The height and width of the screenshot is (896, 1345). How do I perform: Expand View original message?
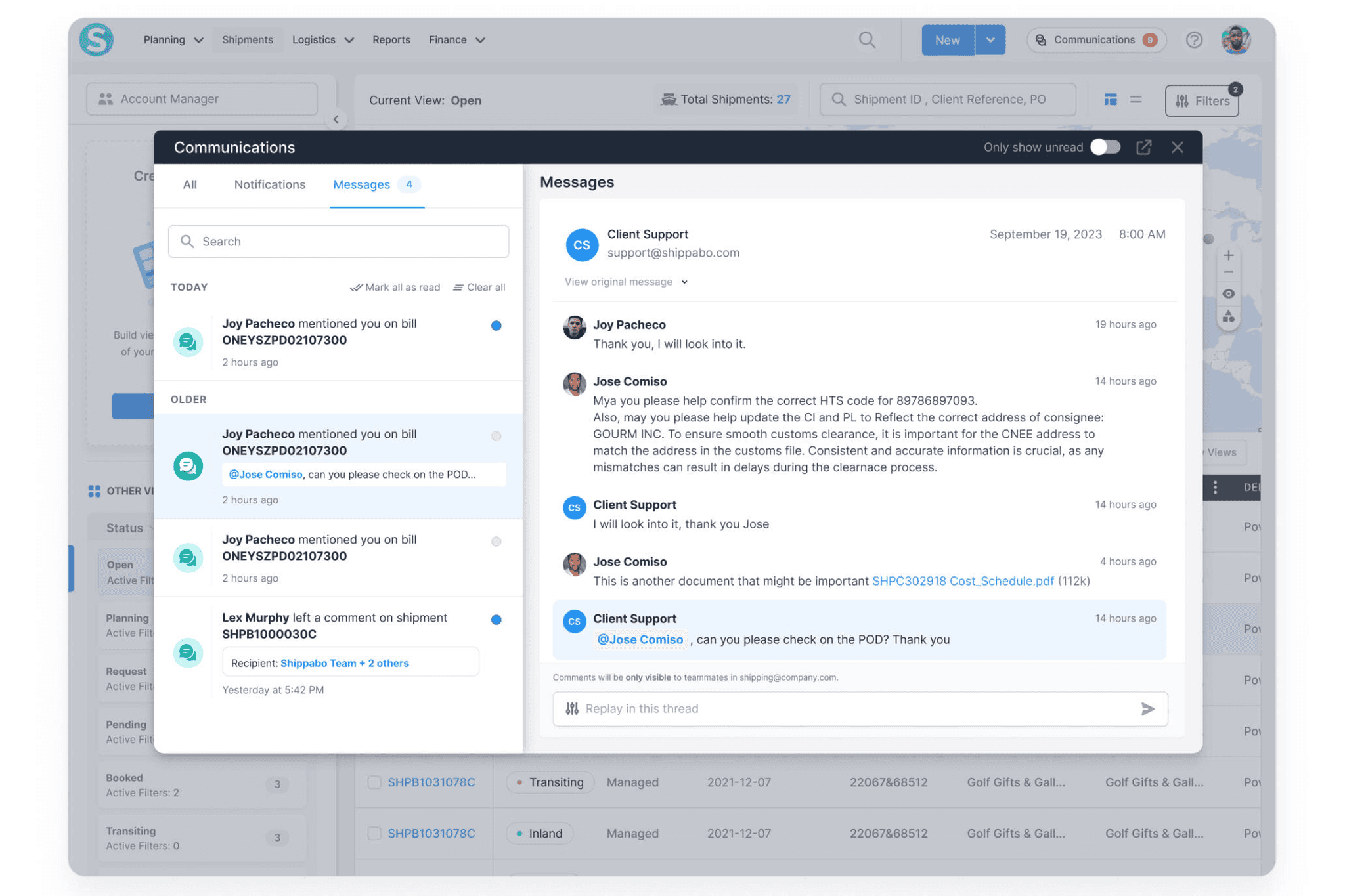tap(626, 282)
